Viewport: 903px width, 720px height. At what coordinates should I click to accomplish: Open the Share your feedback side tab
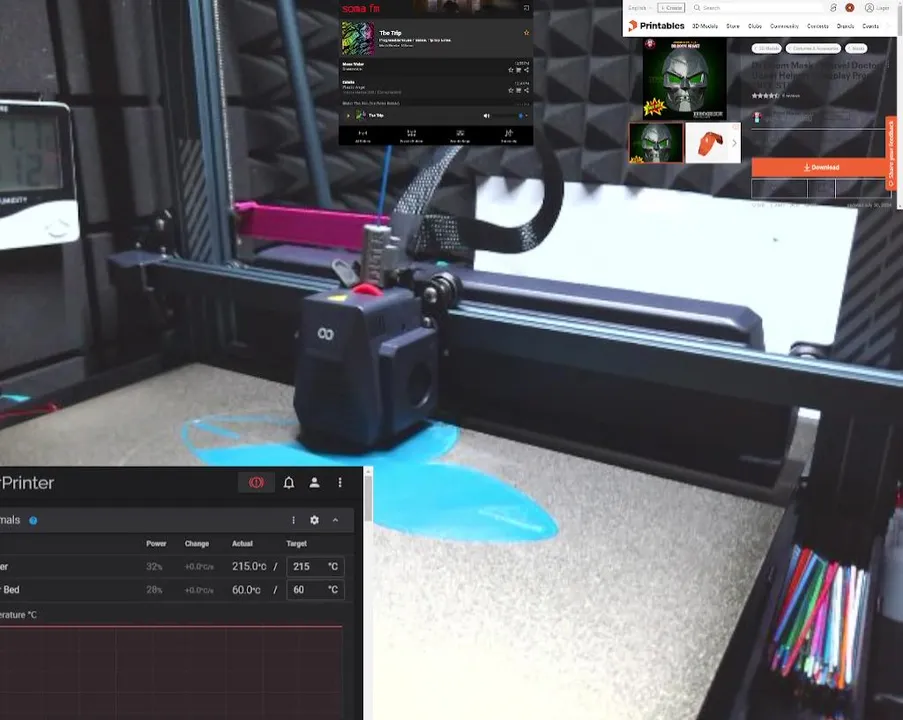(x=891, y=152)
